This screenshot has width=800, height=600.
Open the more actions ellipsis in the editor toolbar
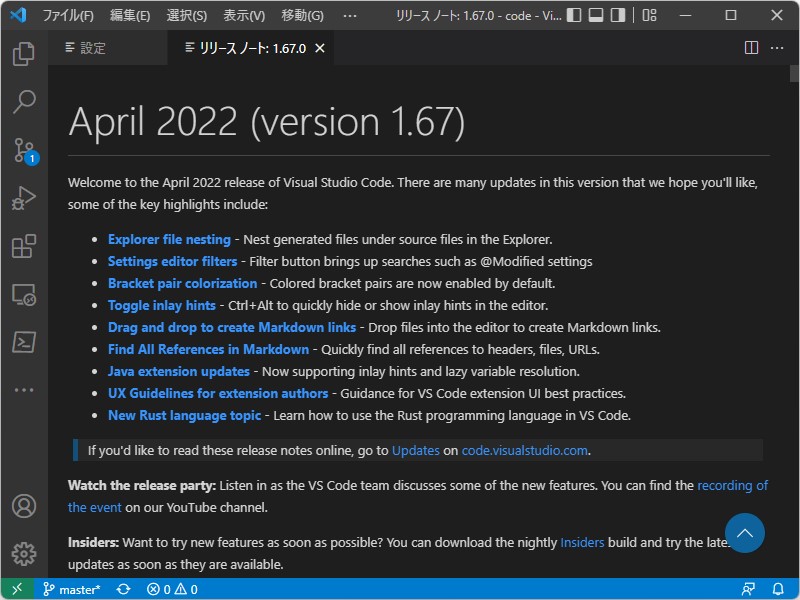click(x=777, y=48)
